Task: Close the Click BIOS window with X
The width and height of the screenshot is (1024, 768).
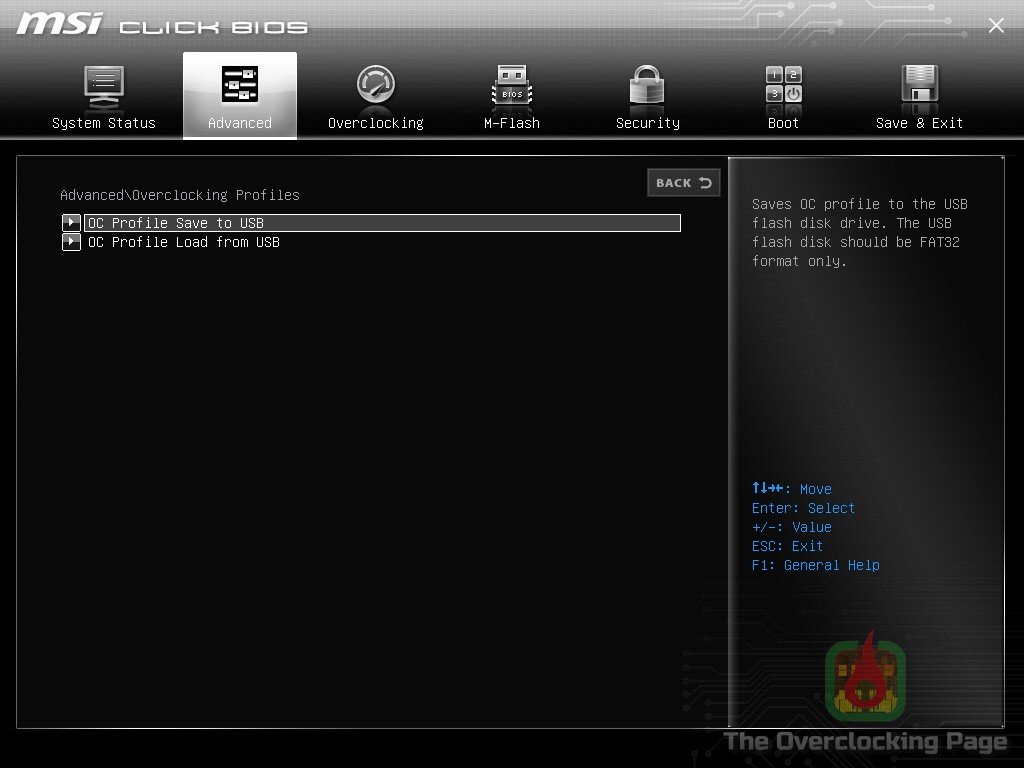Action: (996, 26)
